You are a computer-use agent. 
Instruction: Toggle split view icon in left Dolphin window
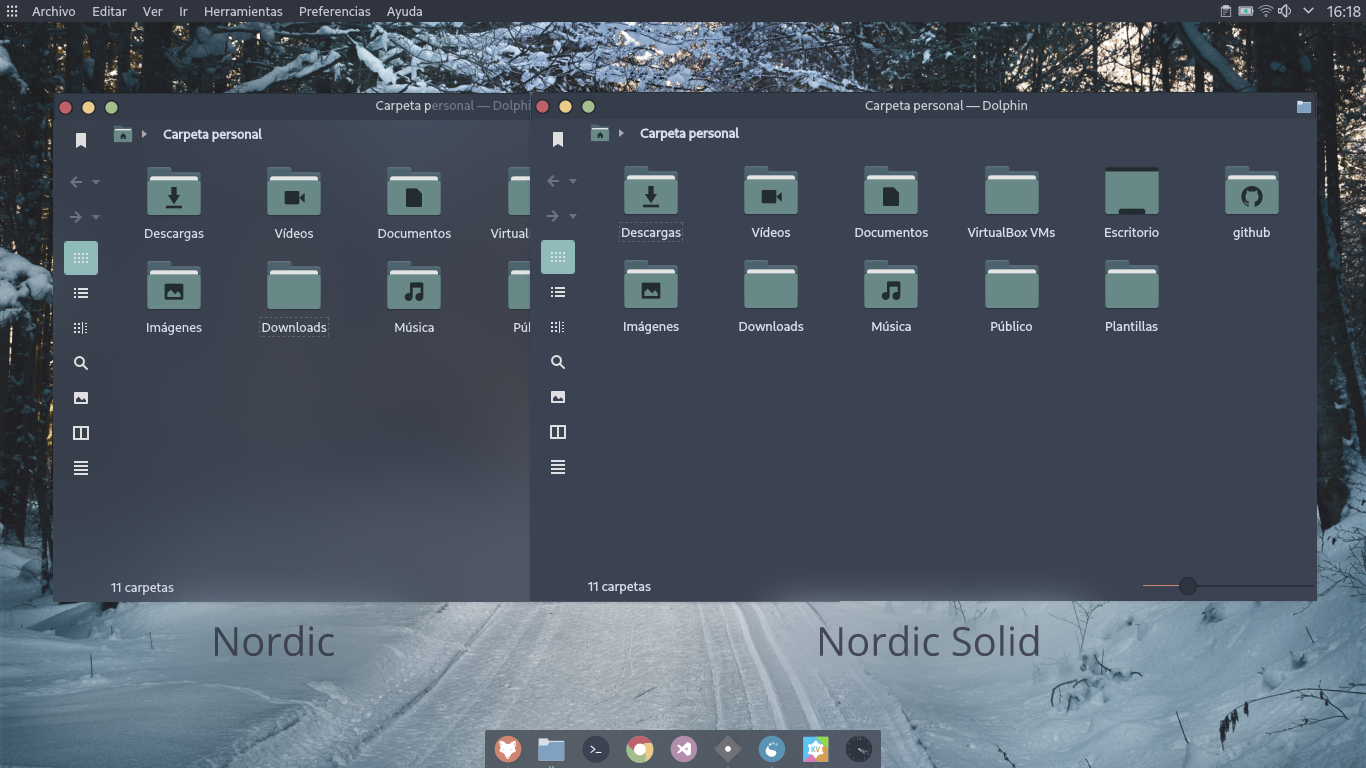81,433
